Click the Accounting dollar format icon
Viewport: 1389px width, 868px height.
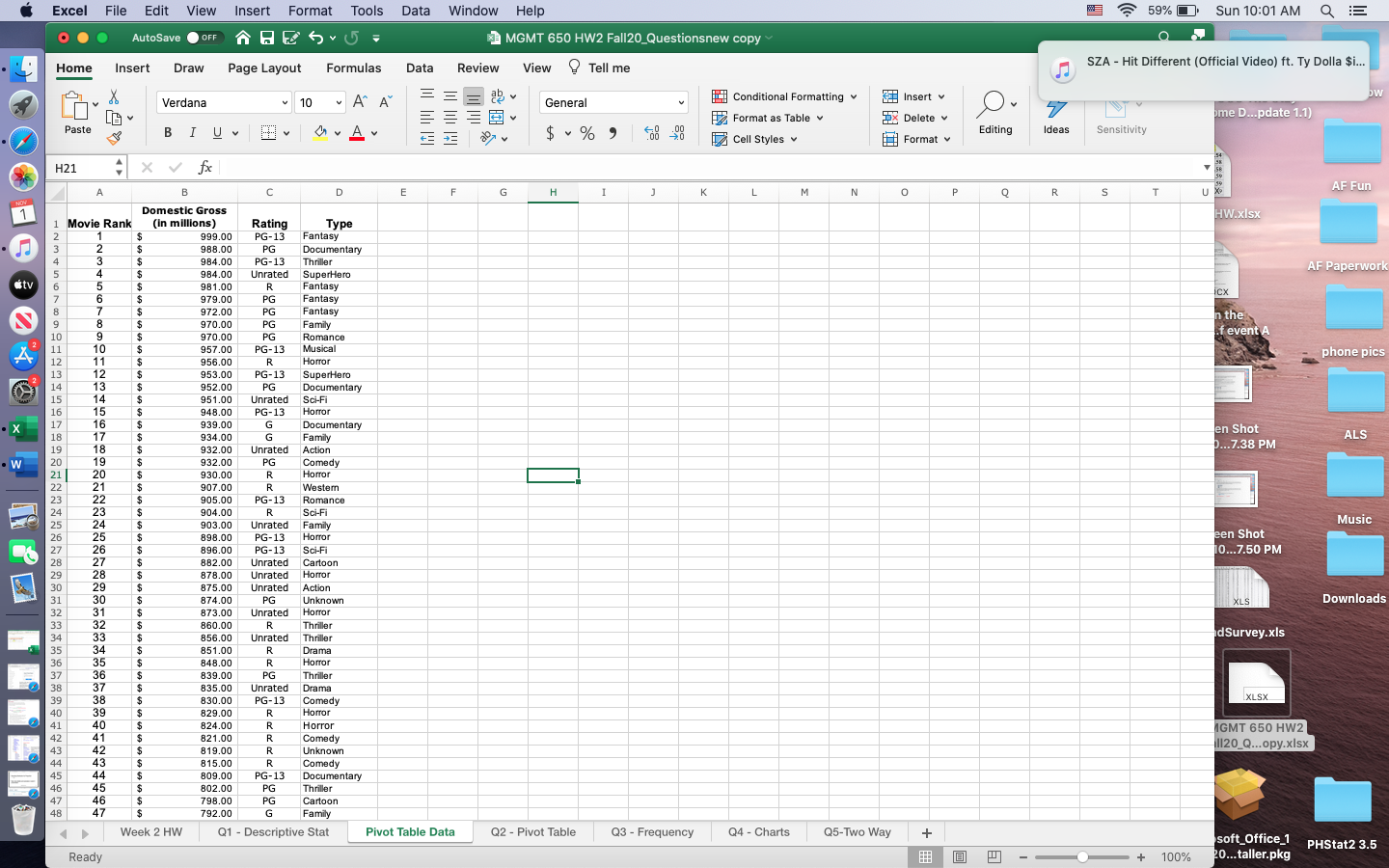point(550,133)
